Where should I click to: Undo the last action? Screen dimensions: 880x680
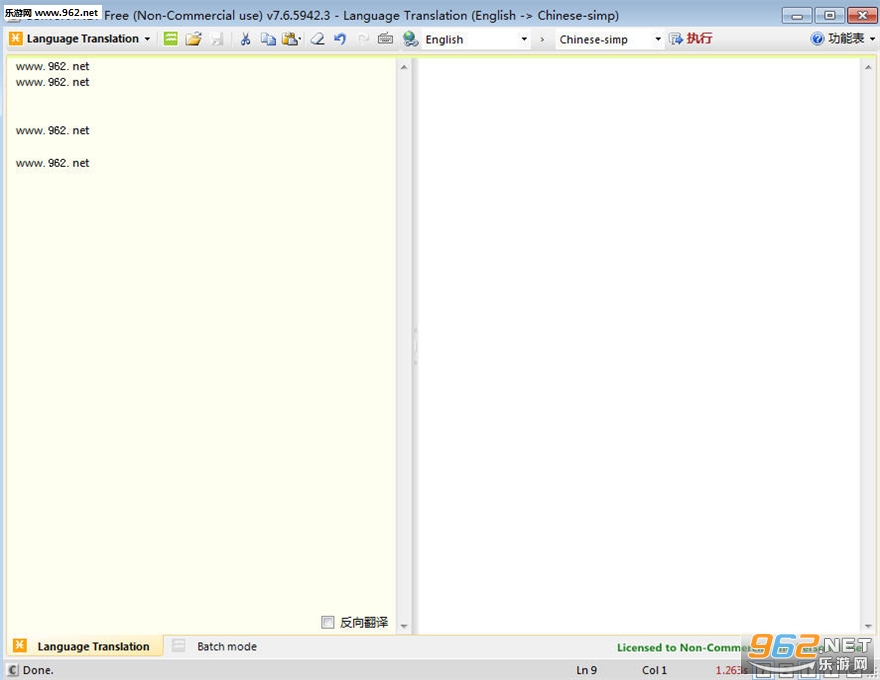coord(340,39)
